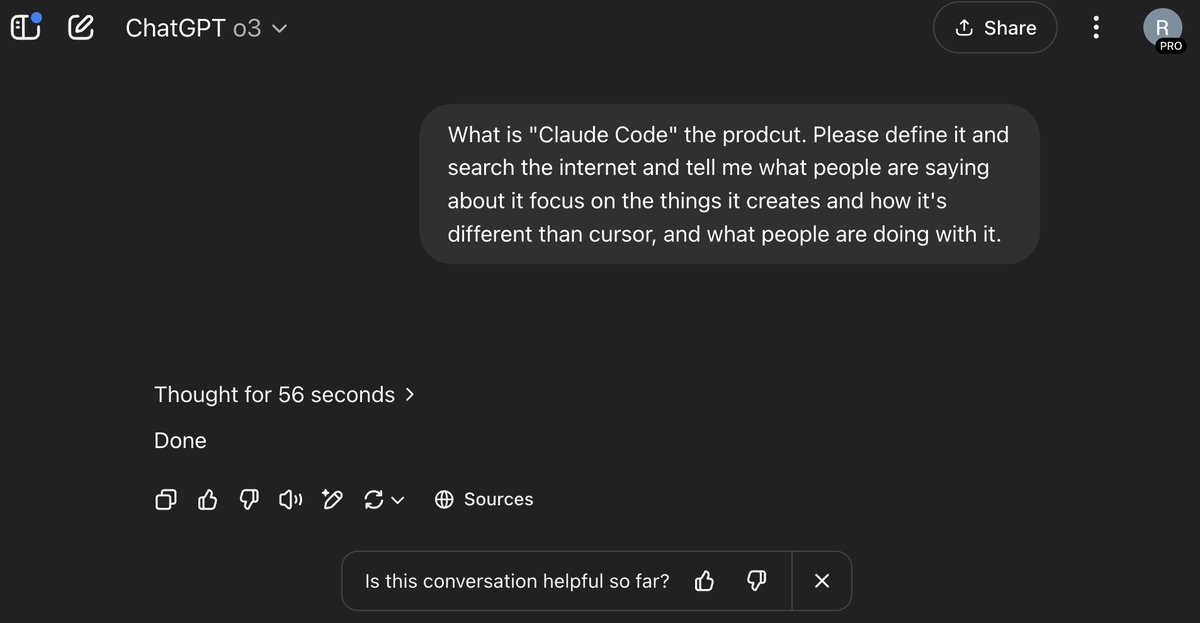The height and width of the screenshot is (623, 1200).
Task: Dismiss the conversation feedback prompt
Action: point(822,581)
